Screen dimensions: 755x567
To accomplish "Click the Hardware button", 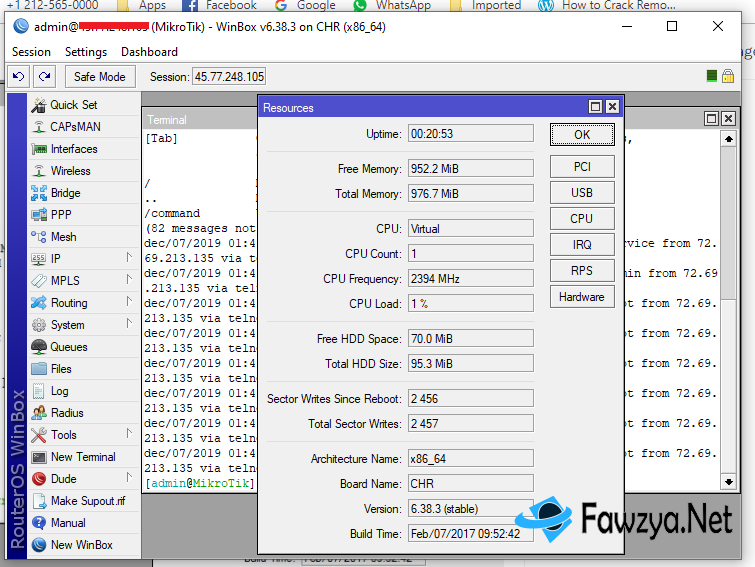I will point(581,297).
